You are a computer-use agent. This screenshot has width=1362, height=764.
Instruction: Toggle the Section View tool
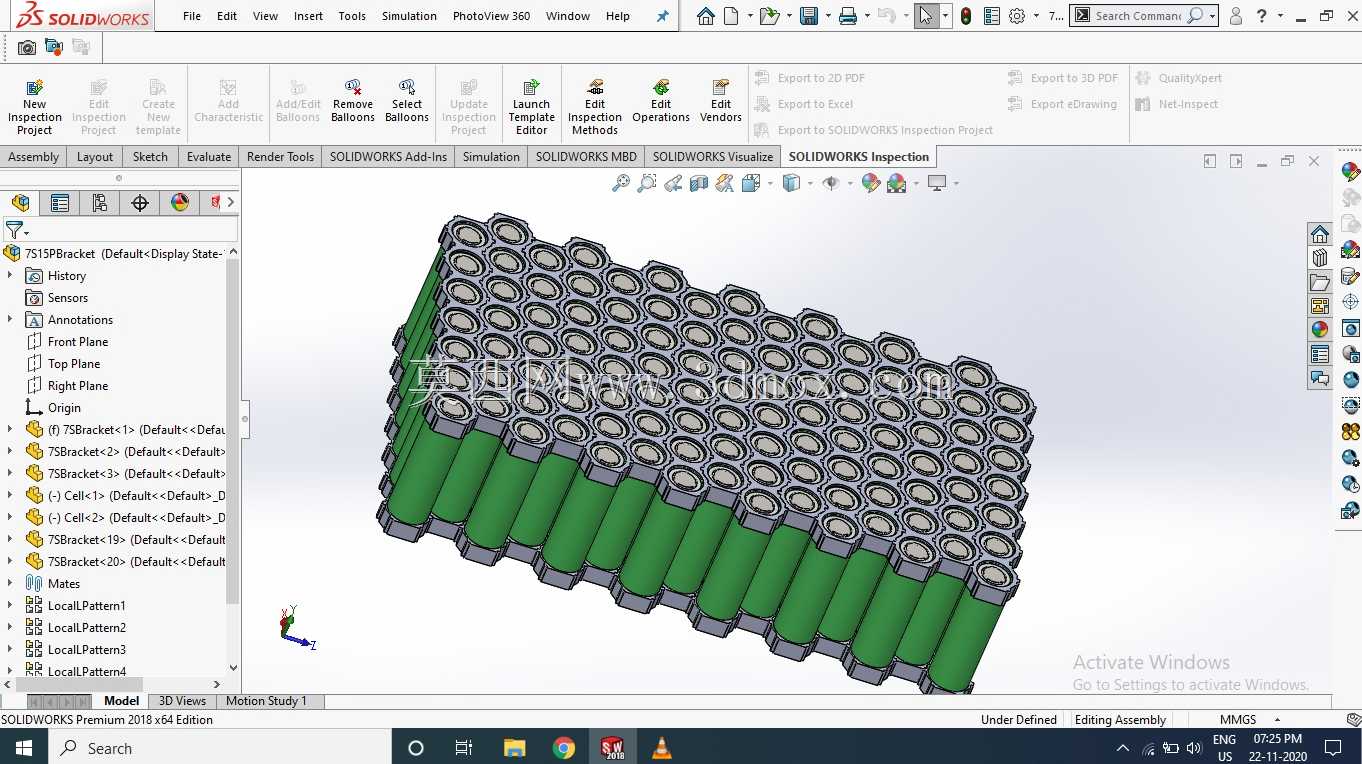point(699,183)
